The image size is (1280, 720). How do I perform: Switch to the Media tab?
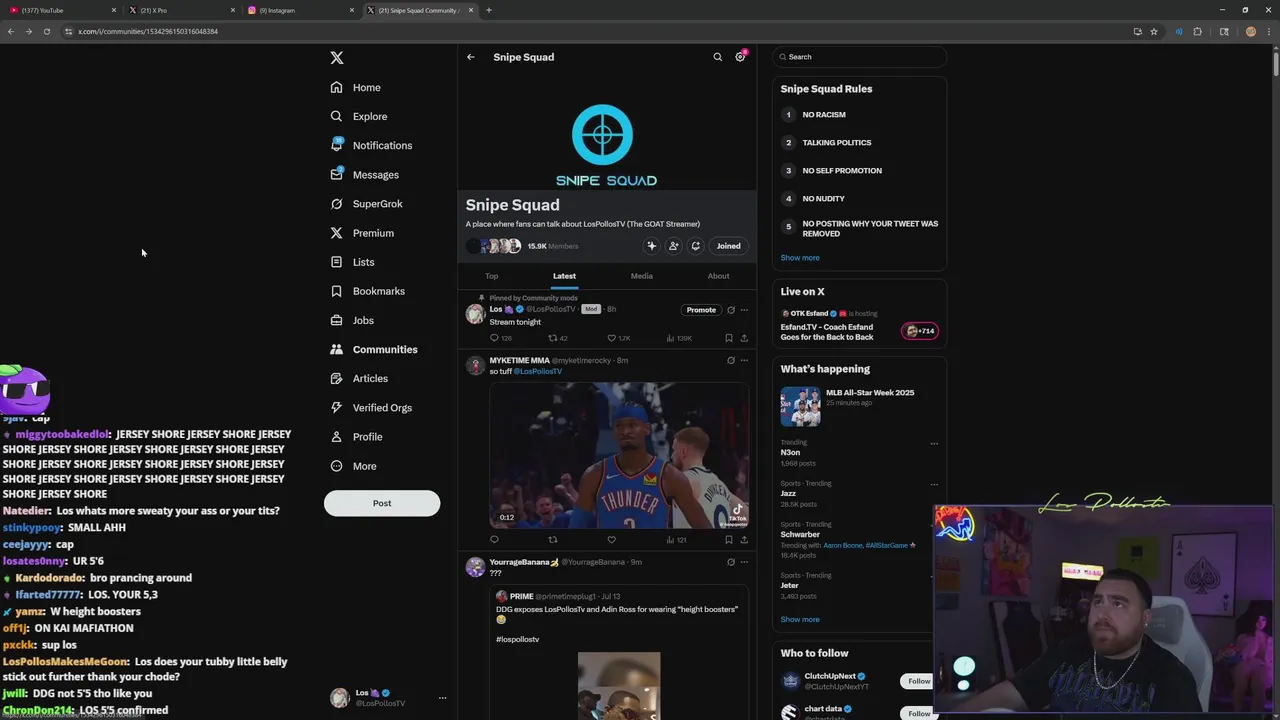[642, 276]
